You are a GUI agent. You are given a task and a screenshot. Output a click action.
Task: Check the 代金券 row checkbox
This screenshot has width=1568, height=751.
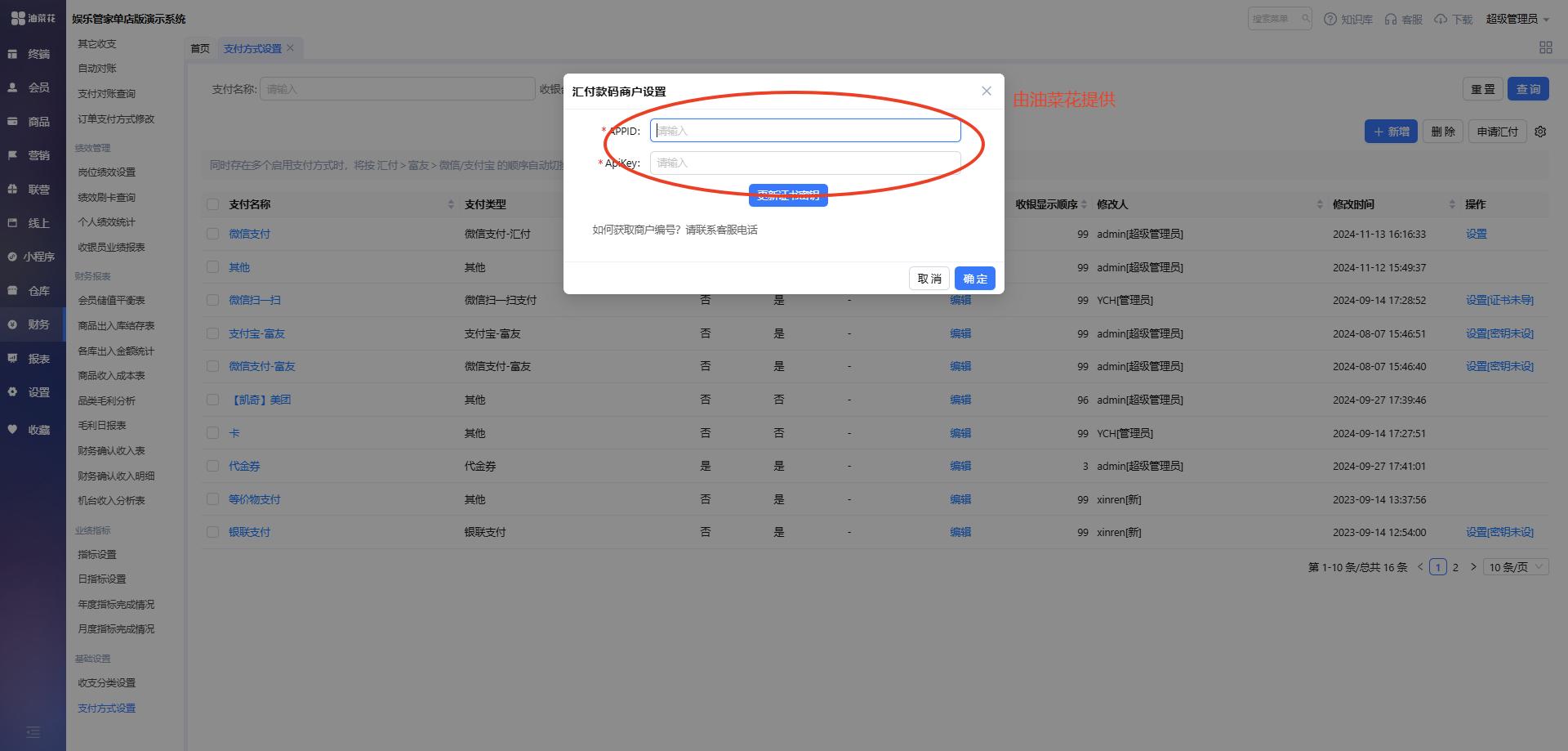click(213, 466)
